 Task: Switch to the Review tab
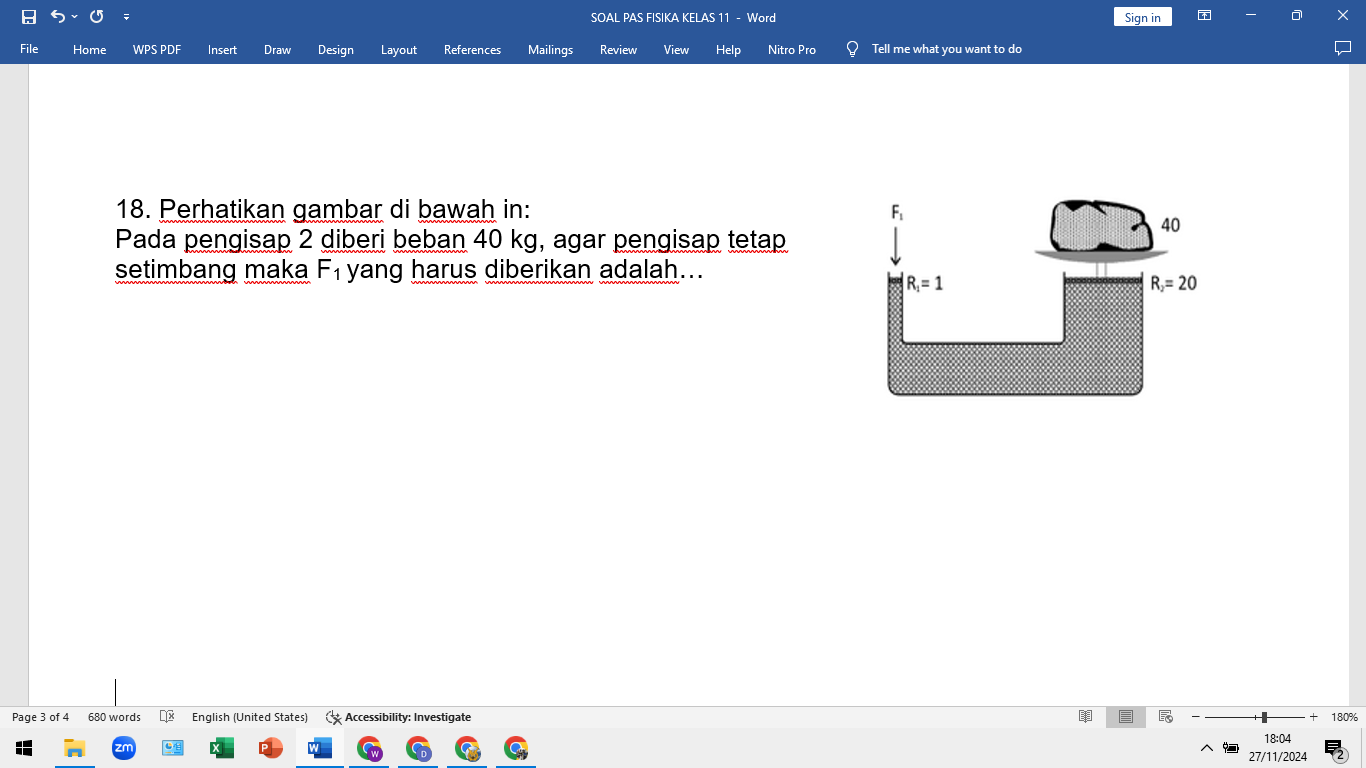(618, 49)
